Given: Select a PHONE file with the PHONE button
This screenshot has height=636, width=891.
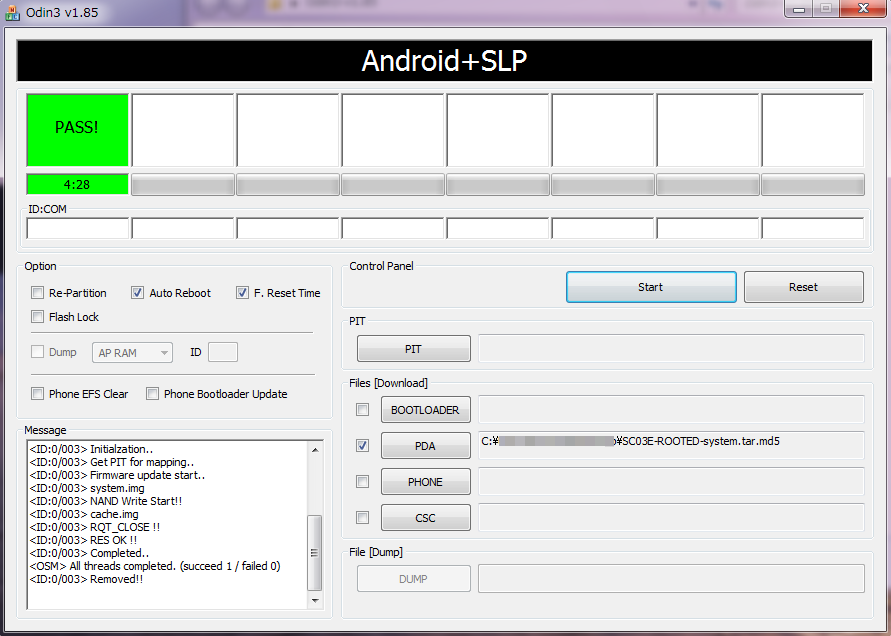Looking at the screenshot, I should click(426, 482).
